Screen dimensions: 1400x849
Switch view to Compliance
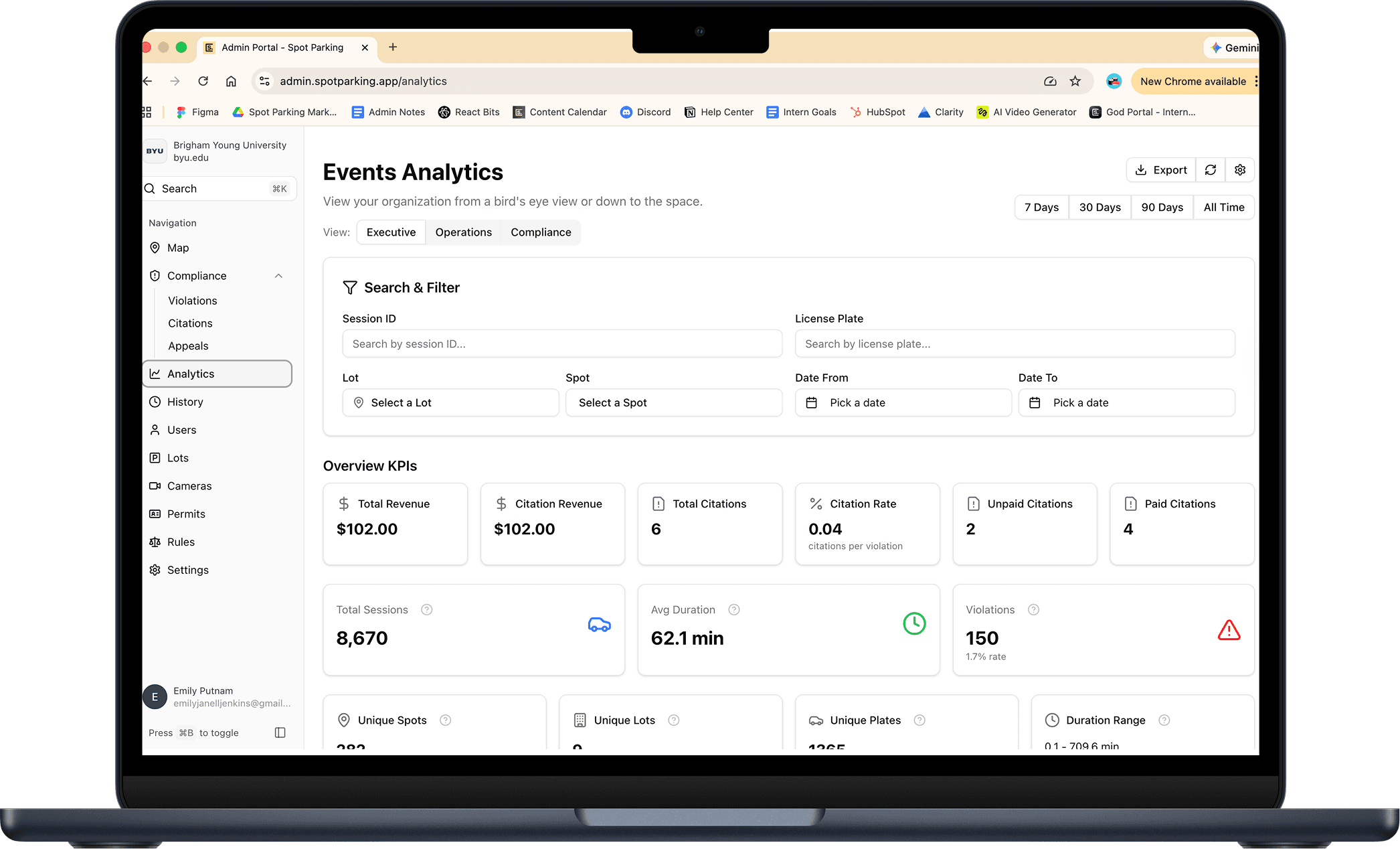click(x=541, y=232)
